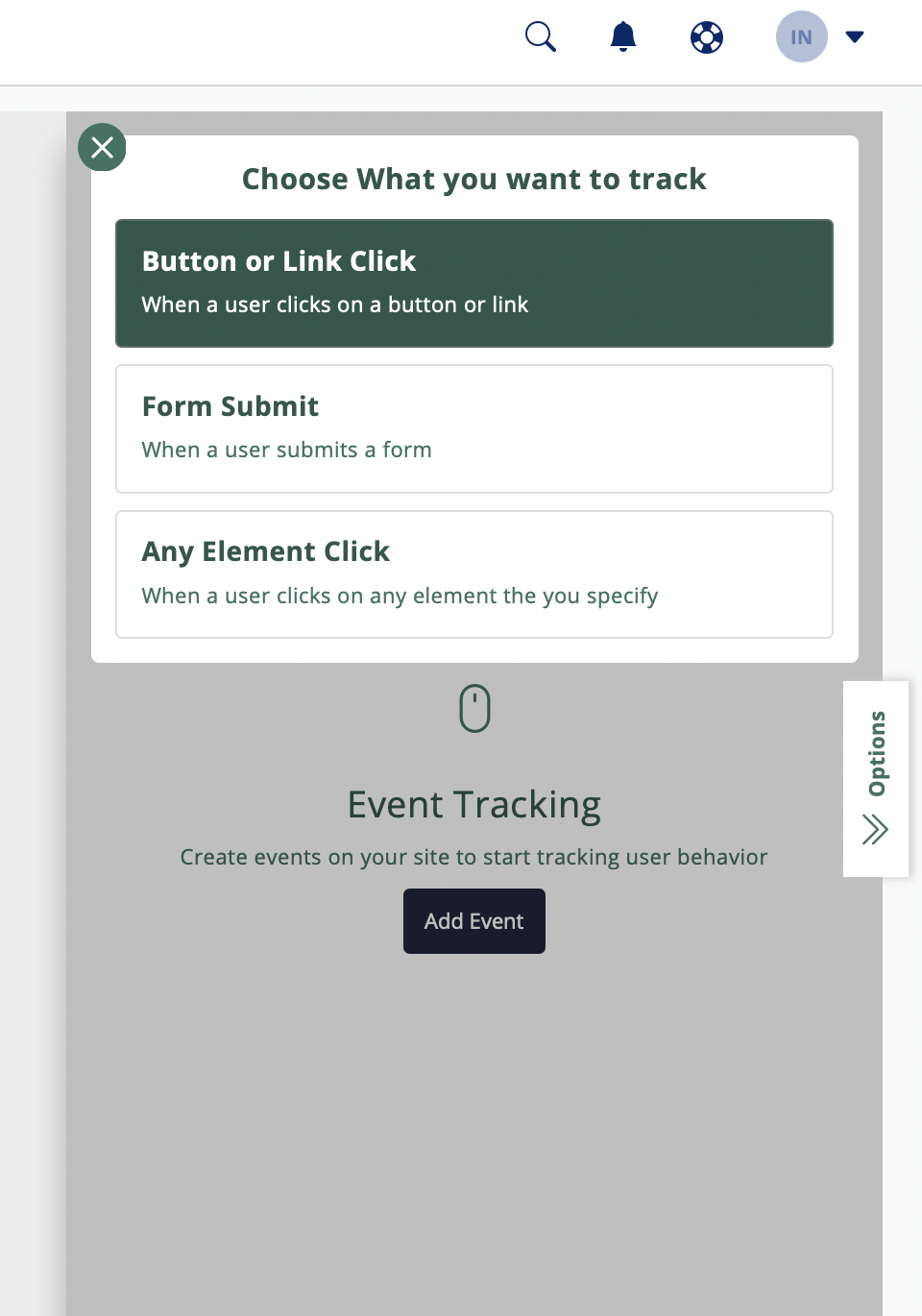Expand panel using double chevron icon
This screenshot has height=1316, width=922.
875,829
